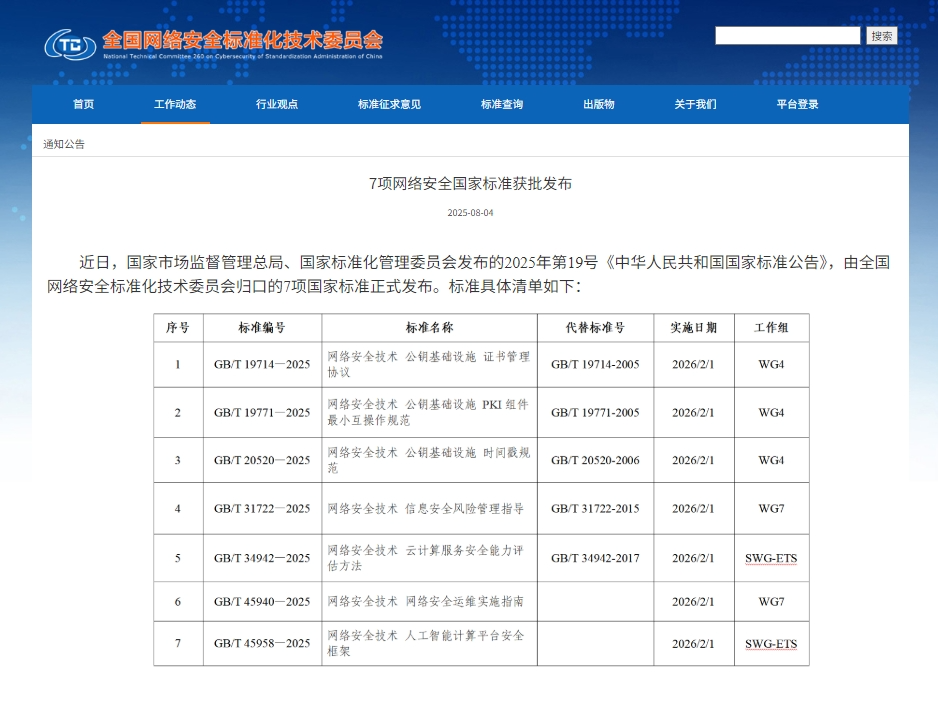Open 标准征求意见 in navigation bar
Viewport: 938px width, 705px height.
389,104
